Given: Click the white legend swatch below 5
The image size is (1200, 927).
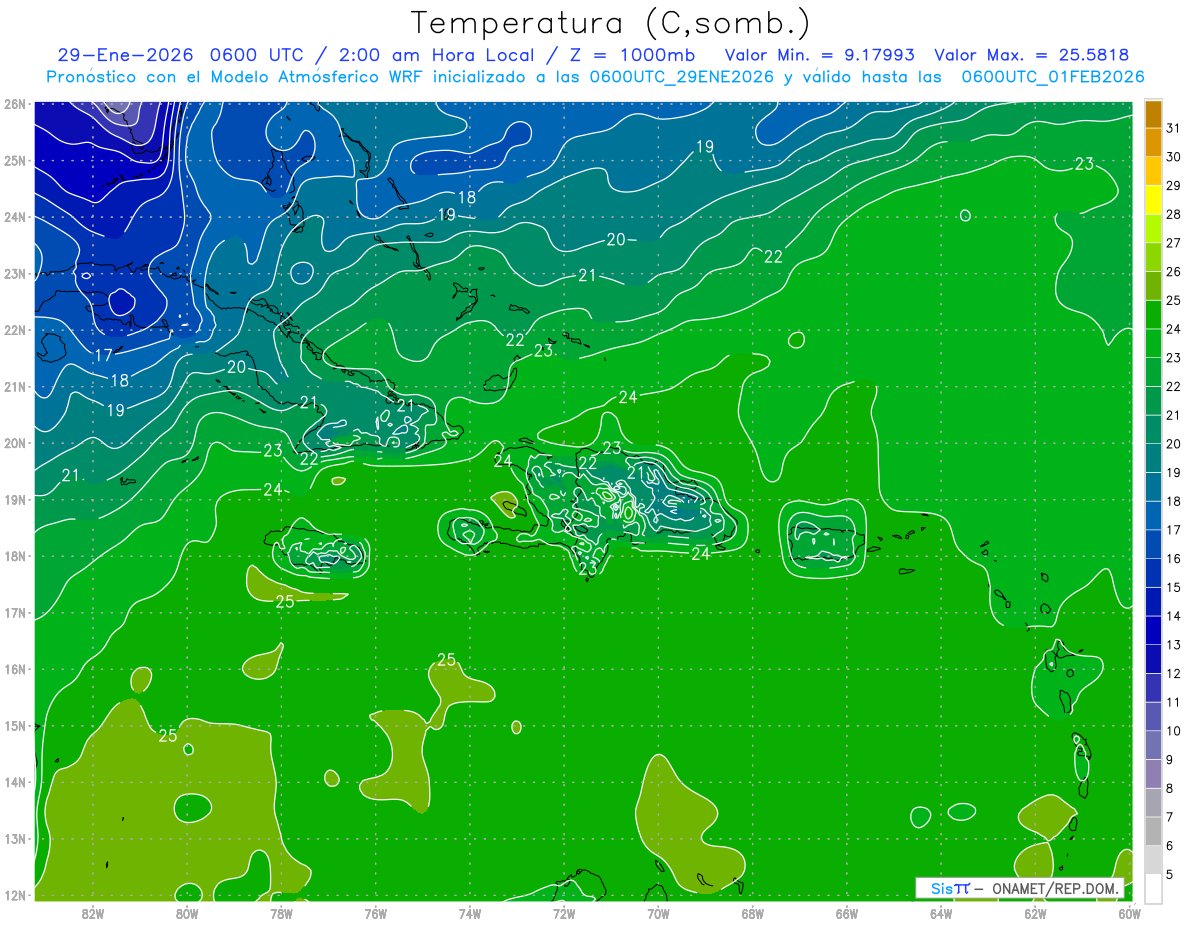Looking at the screenshot, I should [x=1153, y=889].
